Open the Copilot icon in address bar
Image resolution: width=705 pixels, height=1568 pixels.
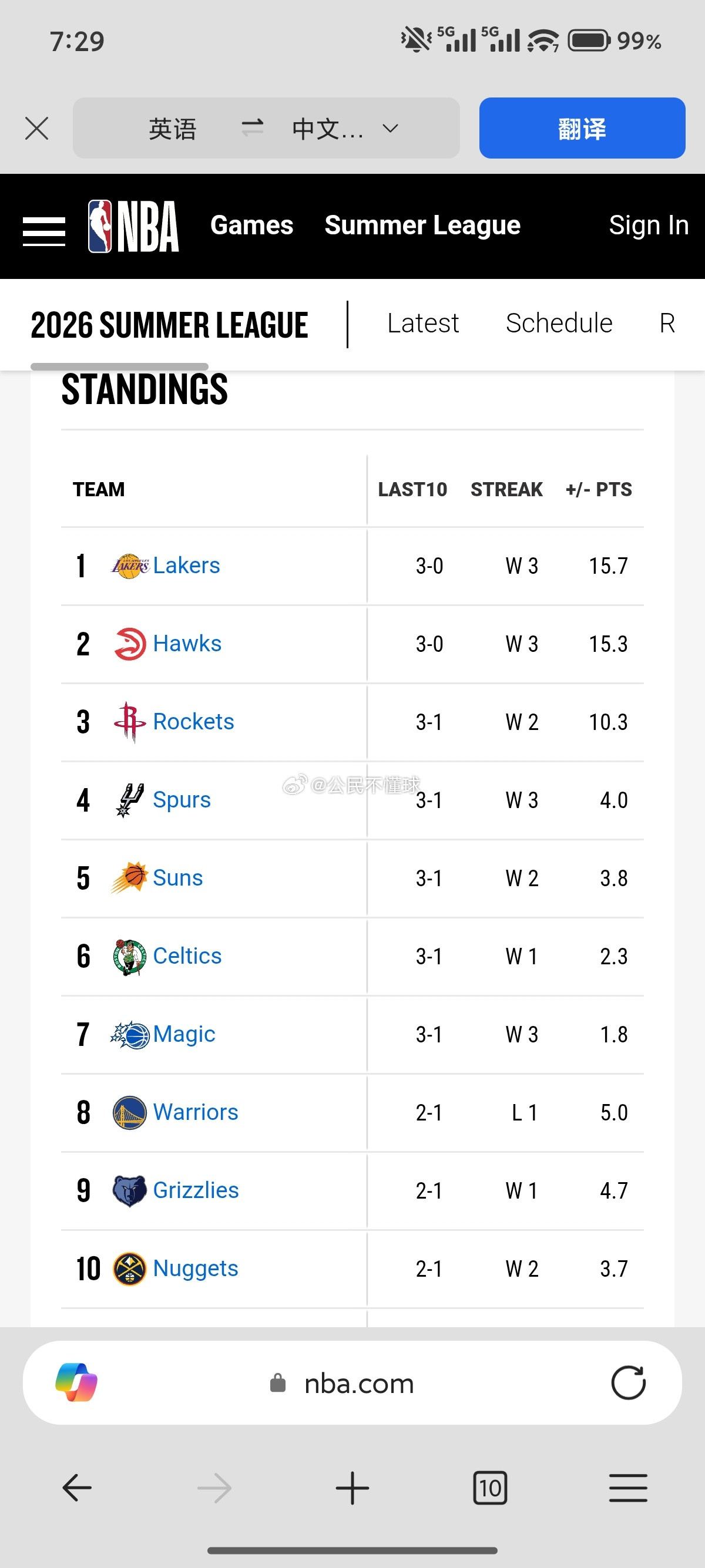(x=76, y=1382)
